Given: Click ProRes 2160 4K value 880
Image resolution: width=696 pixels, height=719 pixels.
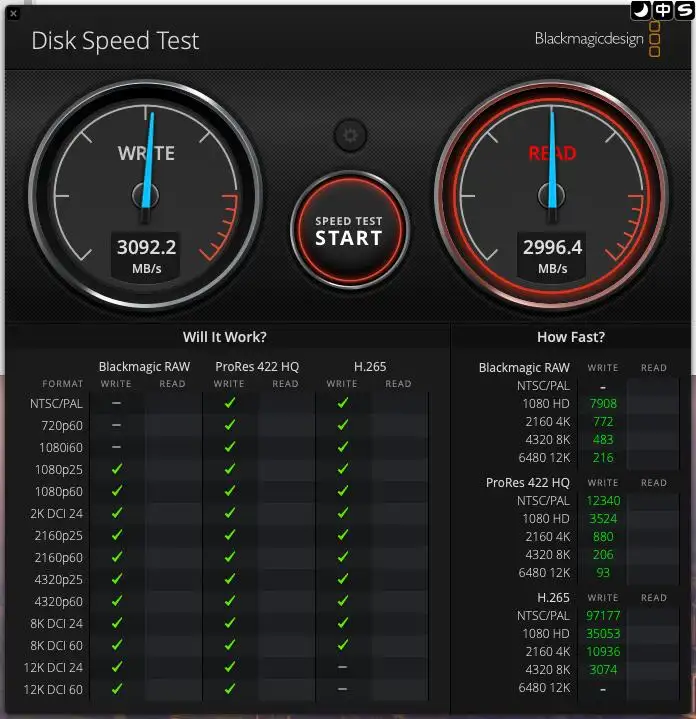Looking at the screenshot, I should [603, 536].
